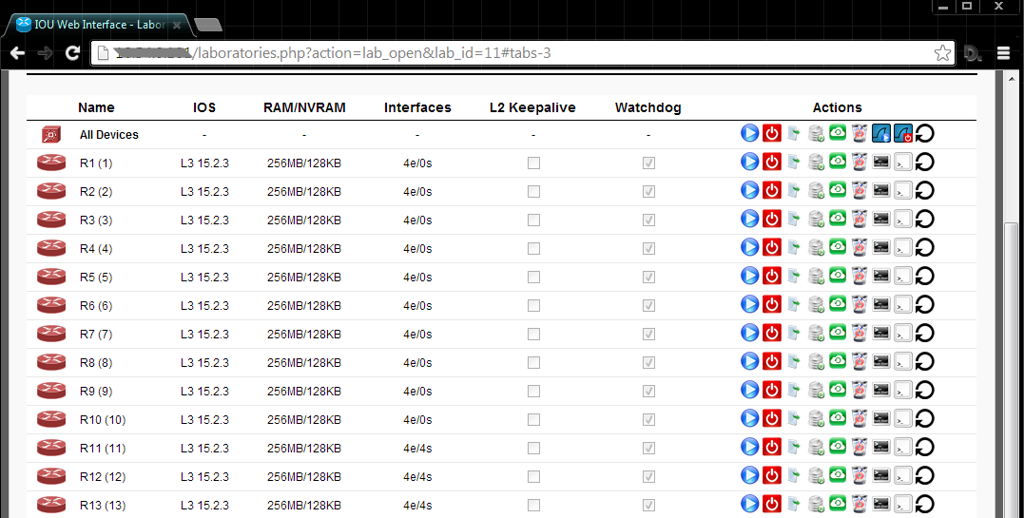Enable L2 Keepalive checkbox for R1
Screen dimensions: 1024x518
click(534, 163)
